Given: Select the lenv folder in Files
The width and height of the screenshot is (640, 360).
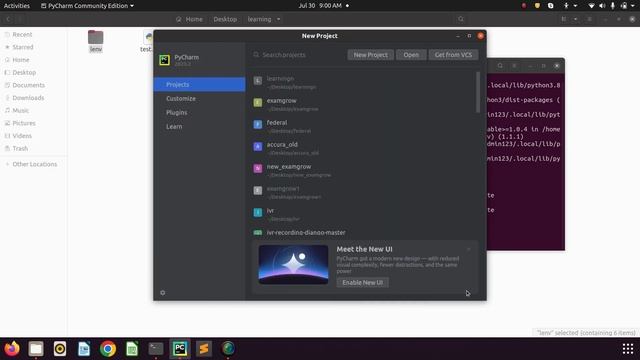Looking at the screenshot, I should click(x=96, y=41).
